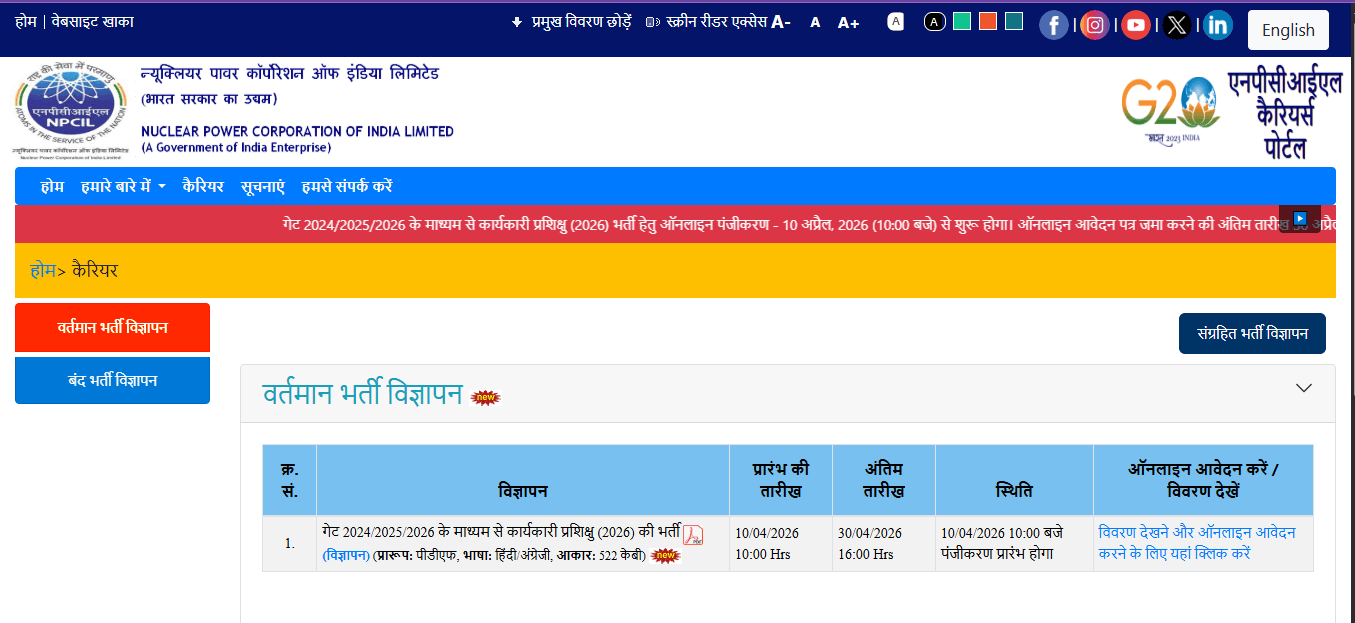Viewport: 1355px width, 623px height.
Task: Click the online application link in the table
Action: click(1196, 544)
